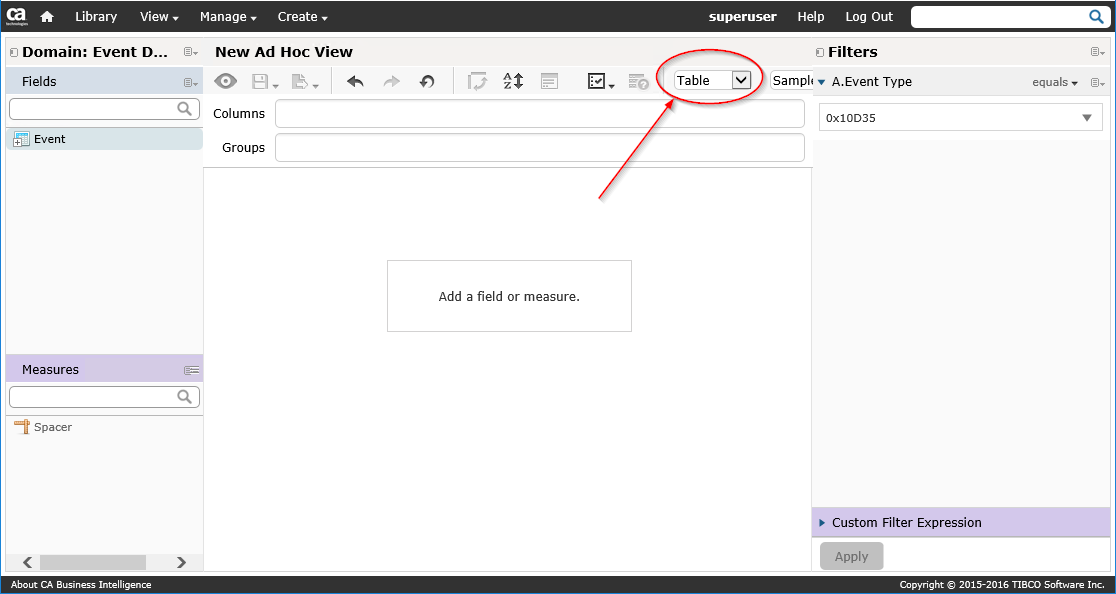Expand the Event tree node
The height and width of the screenshot is (594, 1116).
[21, 140]
